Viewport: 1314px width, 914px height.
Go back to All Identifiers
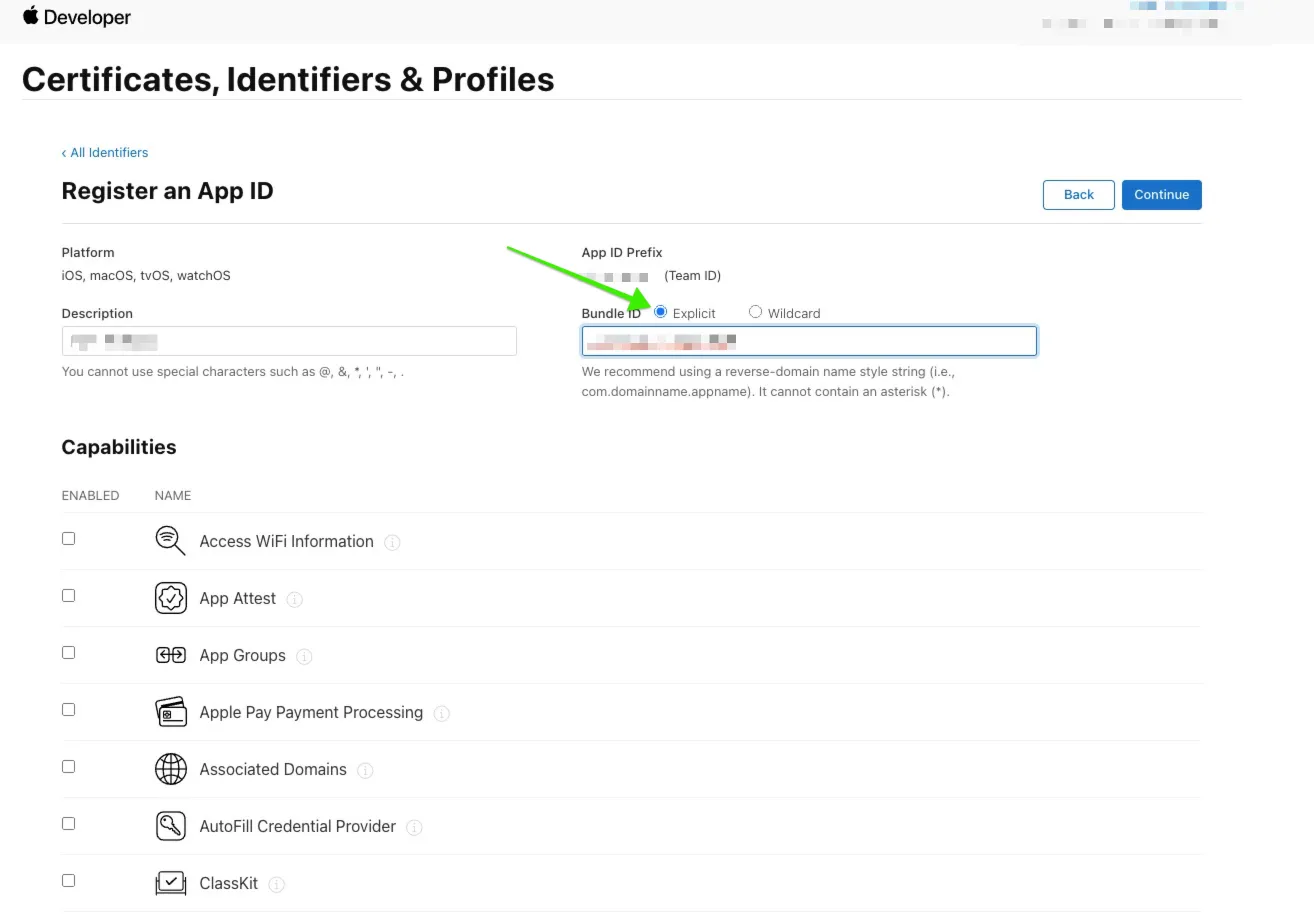point(105,152)
